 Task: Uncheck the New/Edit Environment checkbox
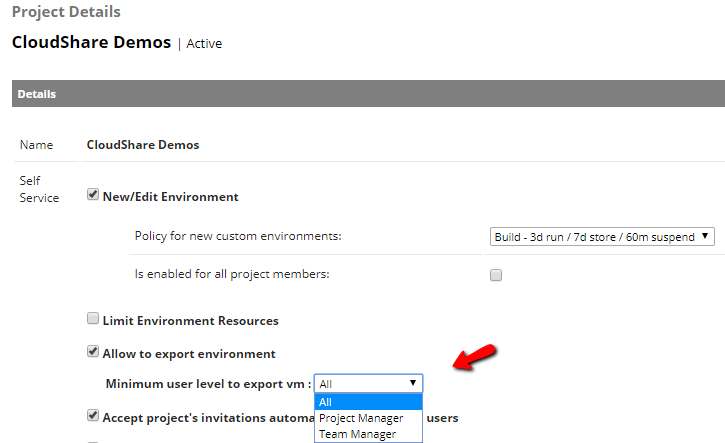point(93,194)
